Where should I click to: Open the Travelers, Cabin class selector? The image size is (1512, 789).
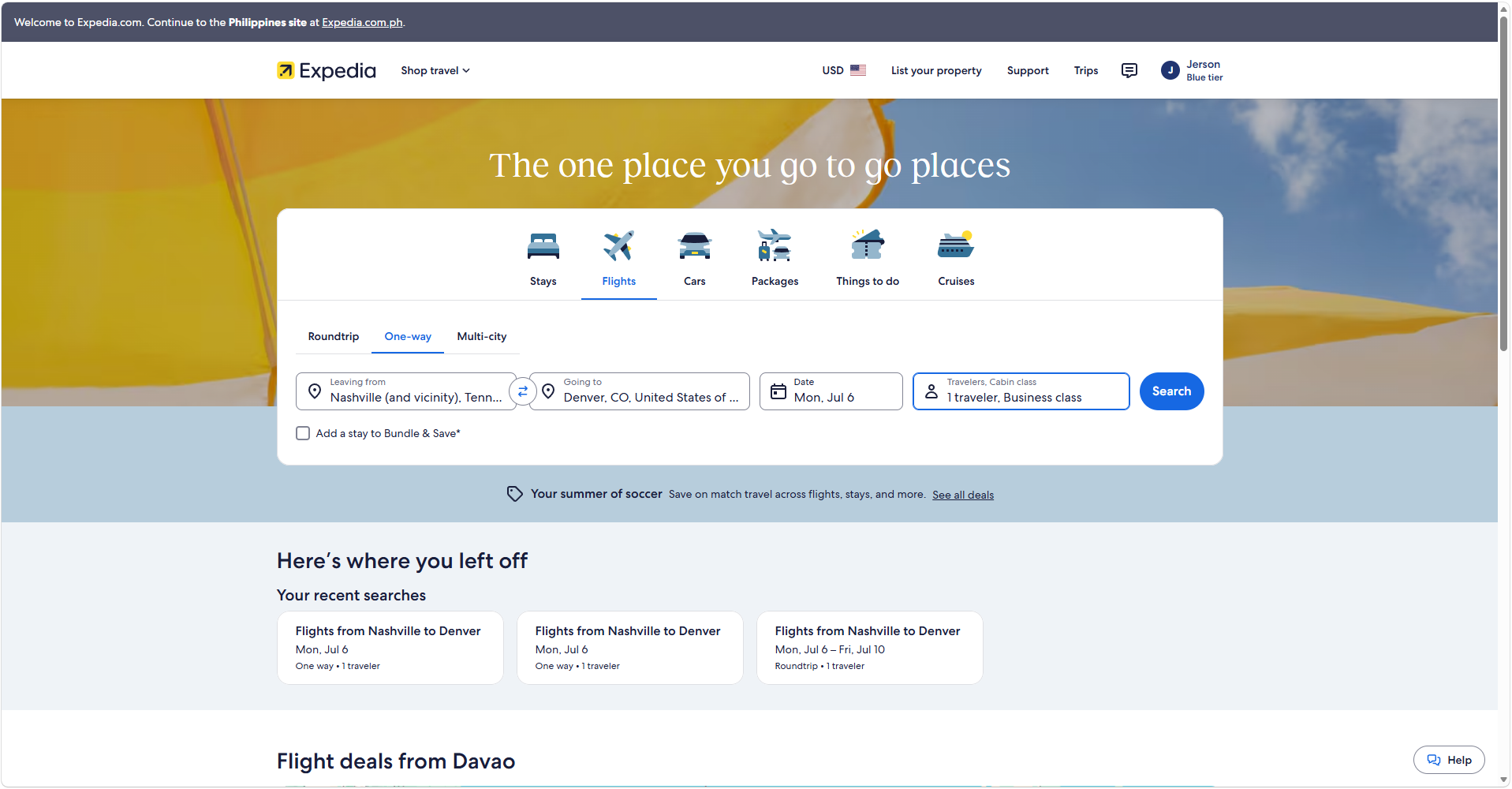1021,391
